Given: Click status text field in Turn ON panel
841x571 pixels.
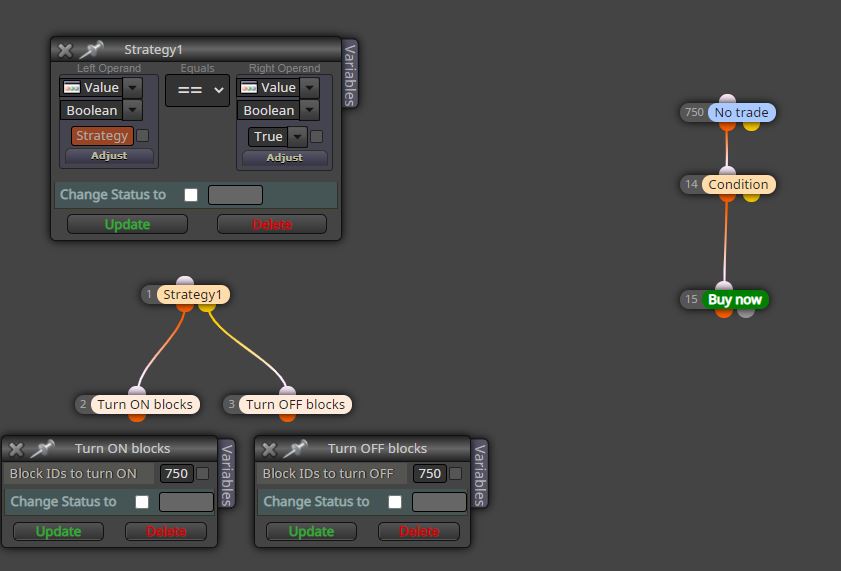Looking at the screenshot, I should [x=187, y=502].
